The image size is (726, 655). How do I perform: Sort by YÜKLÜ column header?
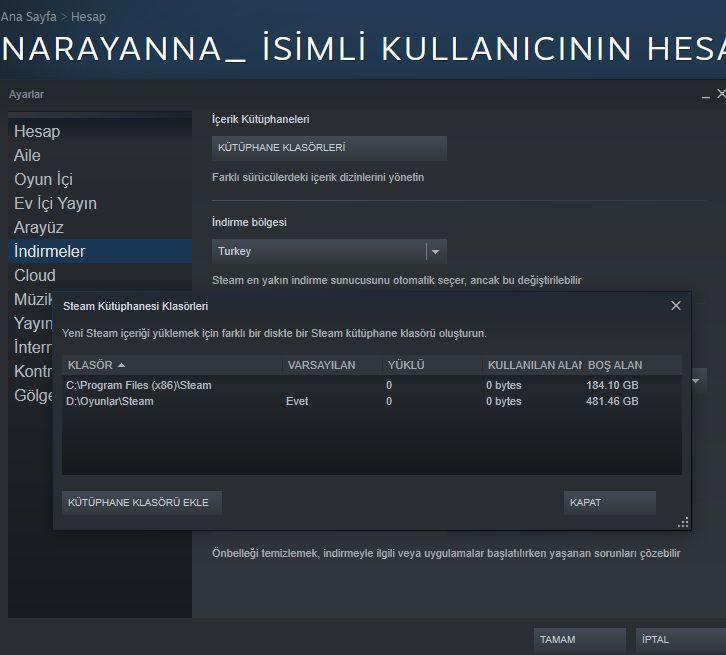pyautogui.click(x=432, y=365)
